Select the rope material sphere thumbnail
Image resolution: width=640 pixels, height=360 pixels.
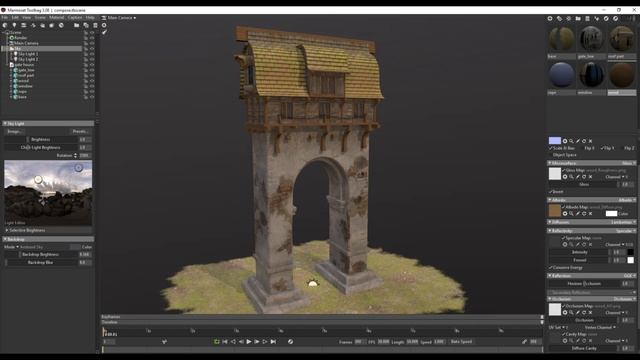[562, 75]
